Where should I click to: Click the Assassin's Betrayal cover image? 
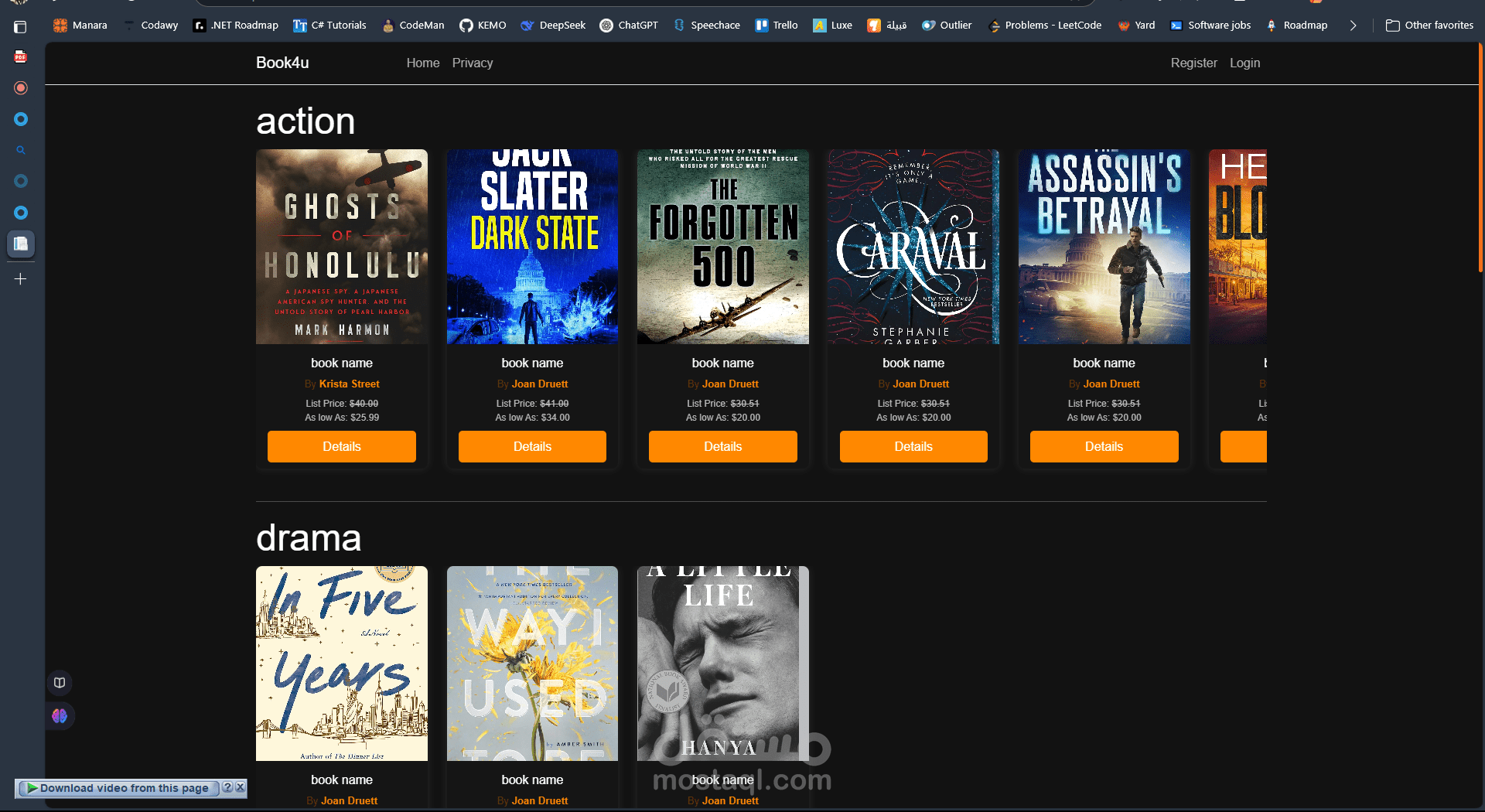pyautogui.click(x=1104, y=247)
